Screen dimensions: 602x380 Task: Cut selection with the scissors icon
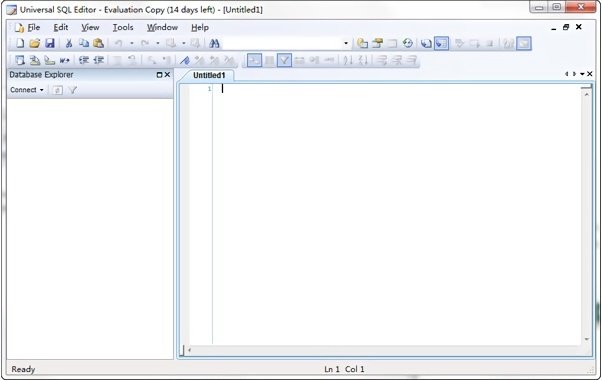point(69,43)
